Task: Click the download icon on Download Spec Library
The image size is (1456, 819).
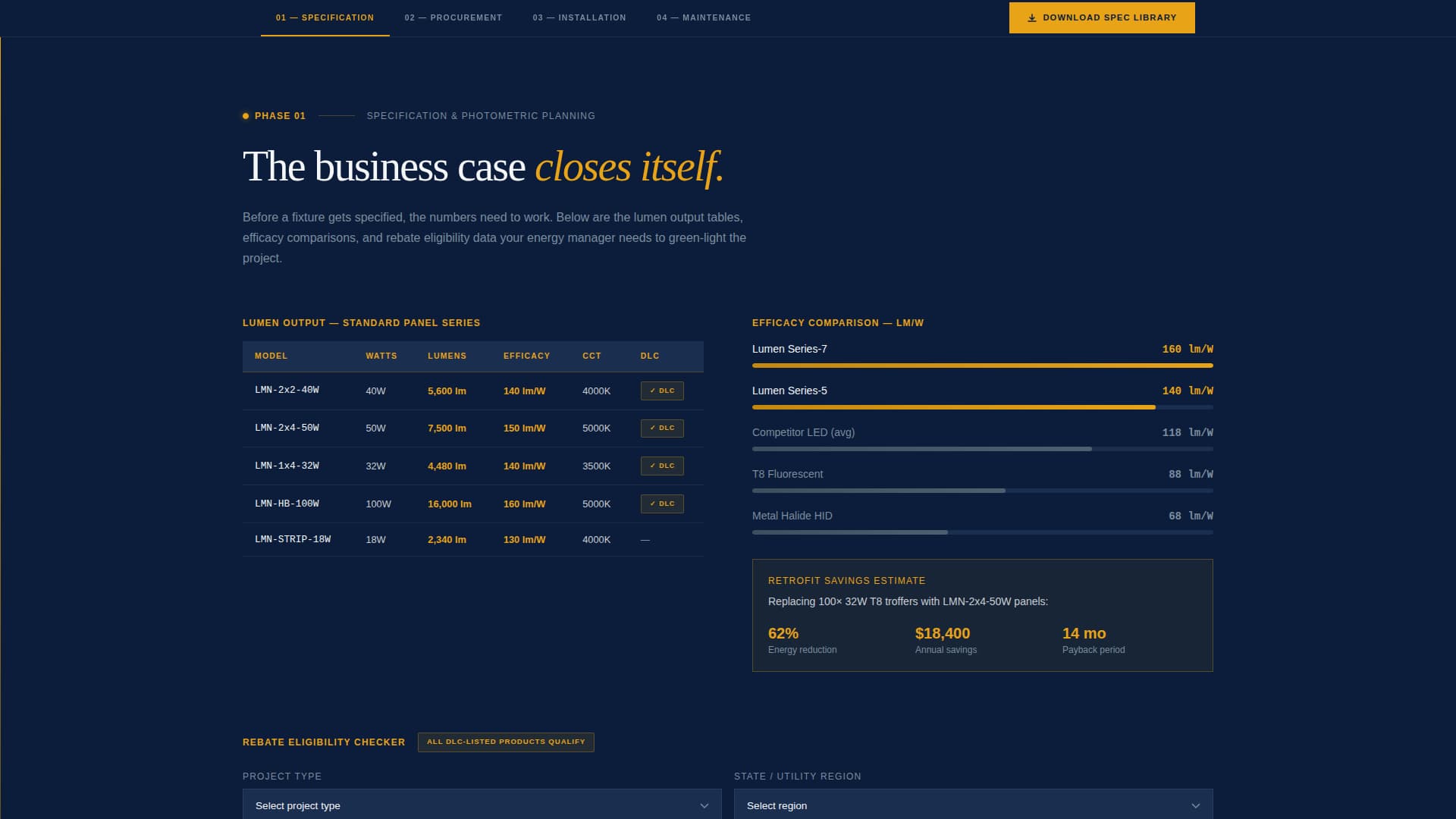Action: tap(1031, 17)
